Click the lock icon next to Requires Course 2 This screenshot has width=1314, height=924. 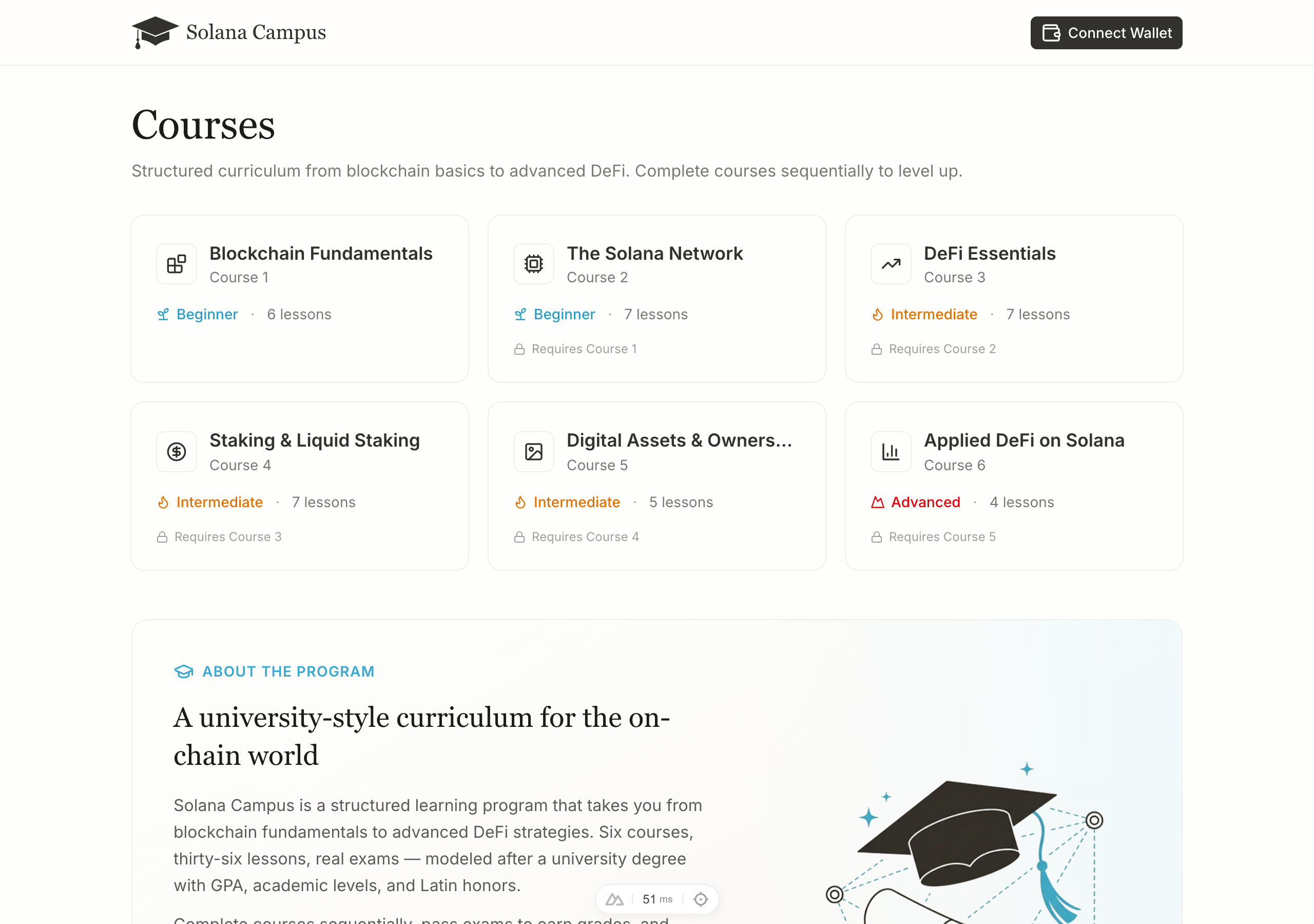[x=876, y=349]
